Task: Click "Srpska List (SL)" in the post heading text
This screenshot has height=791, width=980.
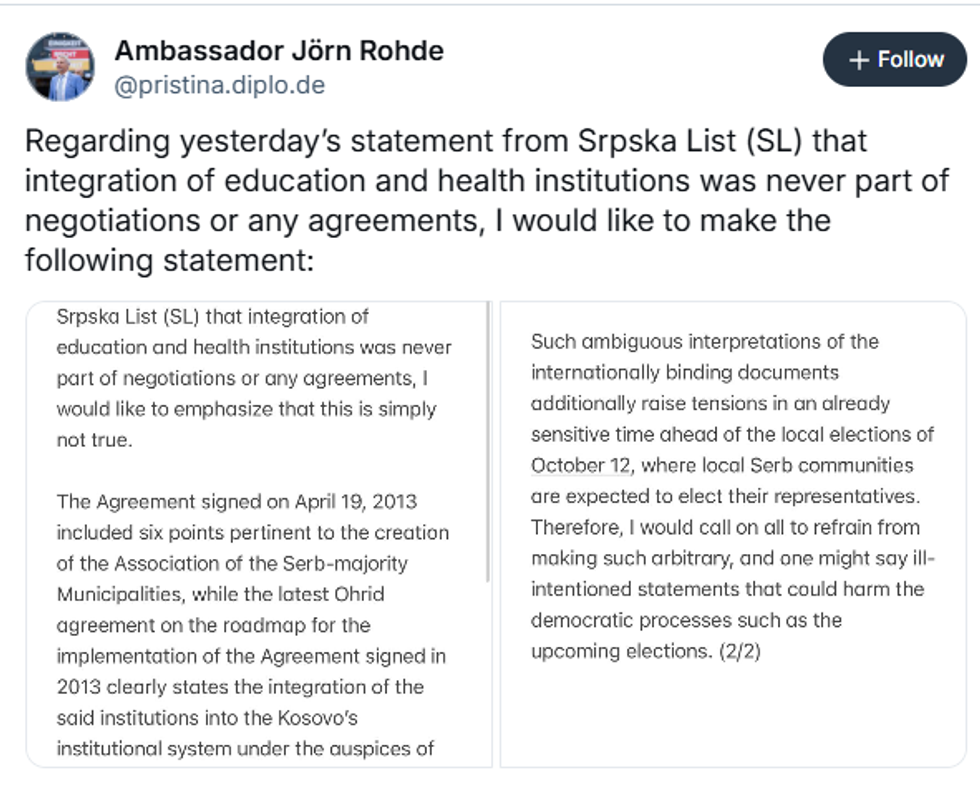Action: pyautogui.click(x=690, y=141)
